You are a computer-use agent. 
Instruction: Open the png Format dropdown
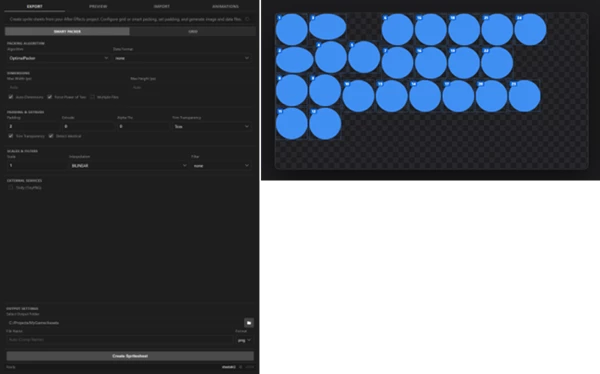(x=244, y=340)
